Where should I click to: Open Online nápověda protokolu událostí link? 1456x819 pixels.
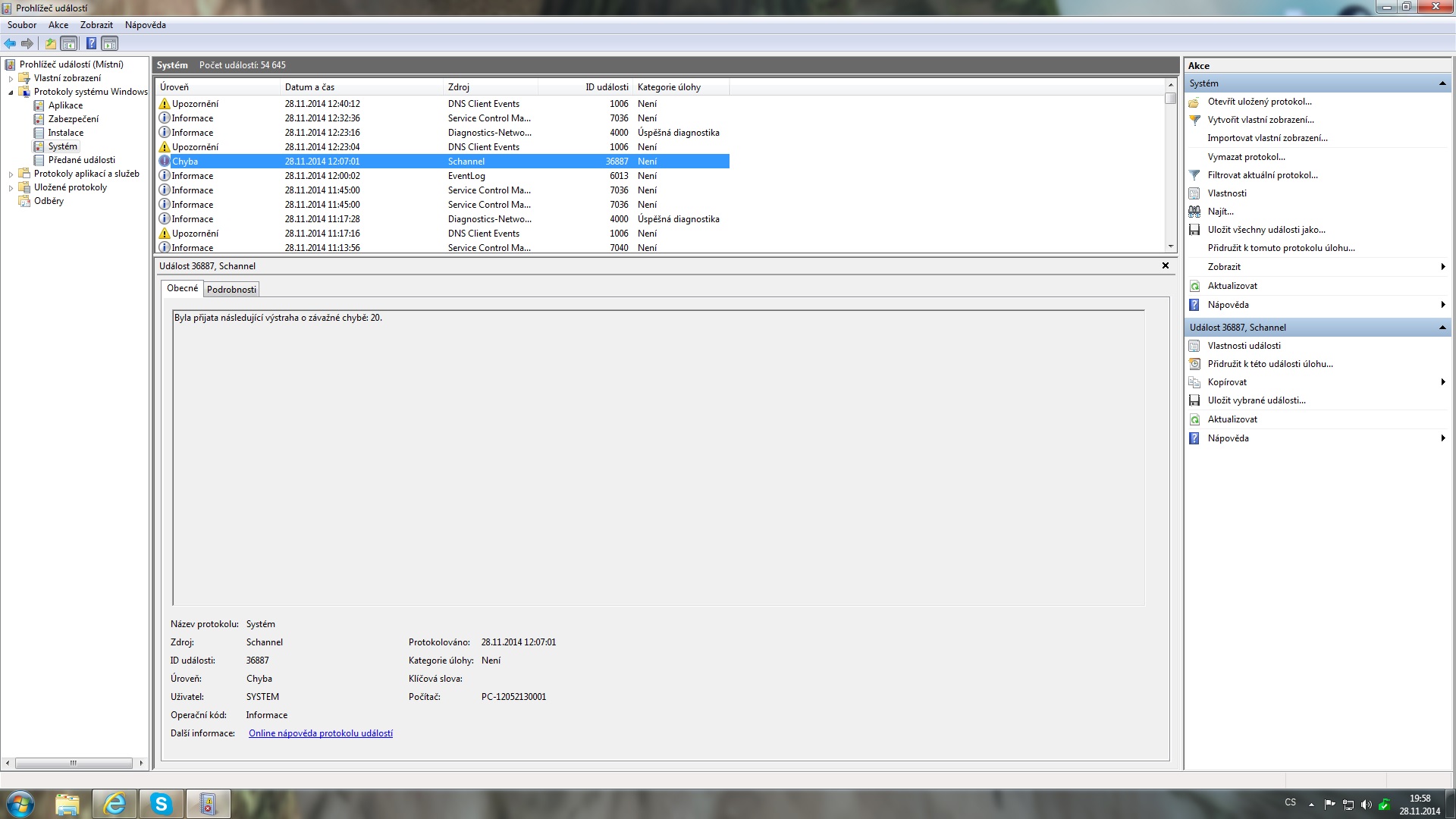pos(320,733)
